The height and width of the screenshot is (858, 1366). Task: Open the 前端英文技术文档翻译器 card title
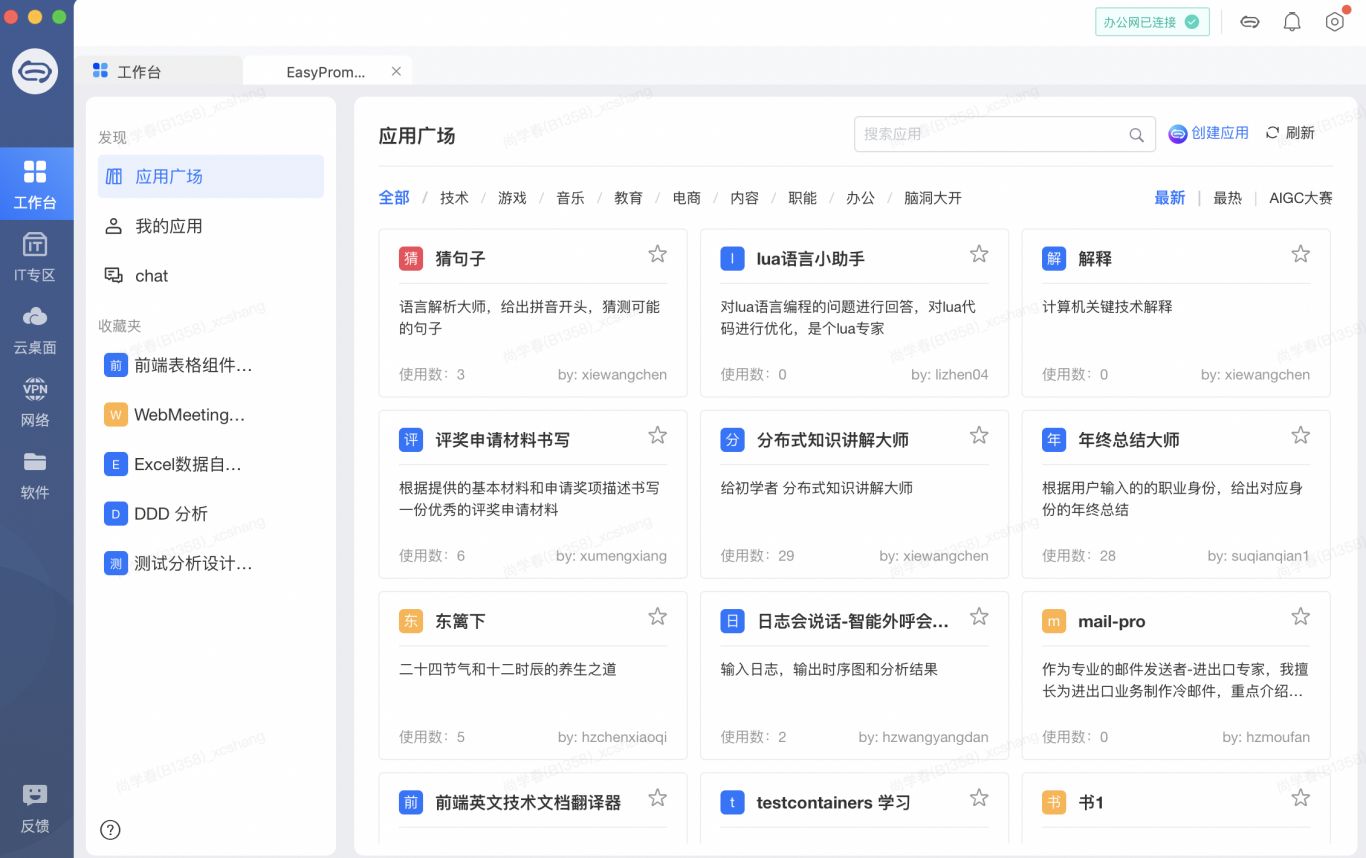[528, 802]
